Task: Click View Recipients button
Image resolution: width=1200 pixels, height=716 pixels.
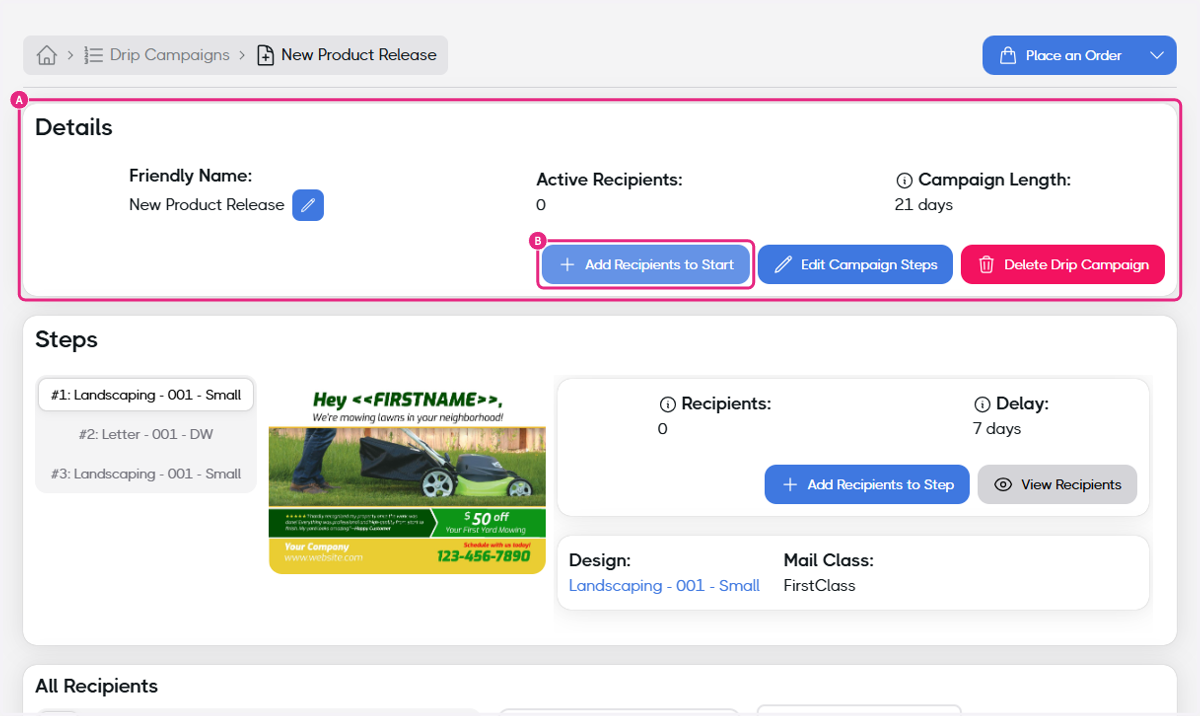Action: 1057,484
